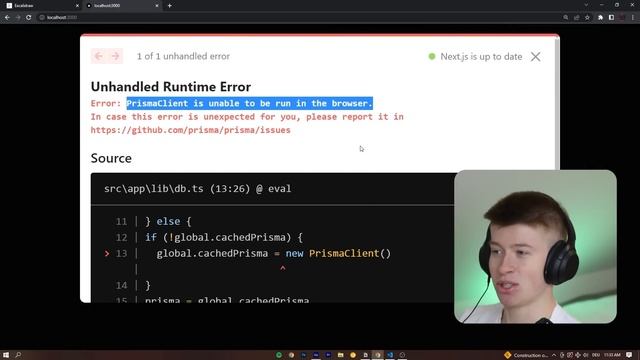Toggle the browser side panel icon
The width and height of the screenshot is (640, 360).
[x=611, y=18]
